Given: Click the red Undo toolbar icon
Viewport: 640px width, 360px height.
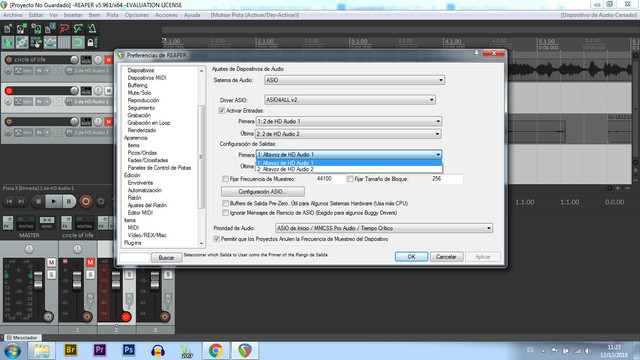Looking at the screenshot, I should 64,28.
